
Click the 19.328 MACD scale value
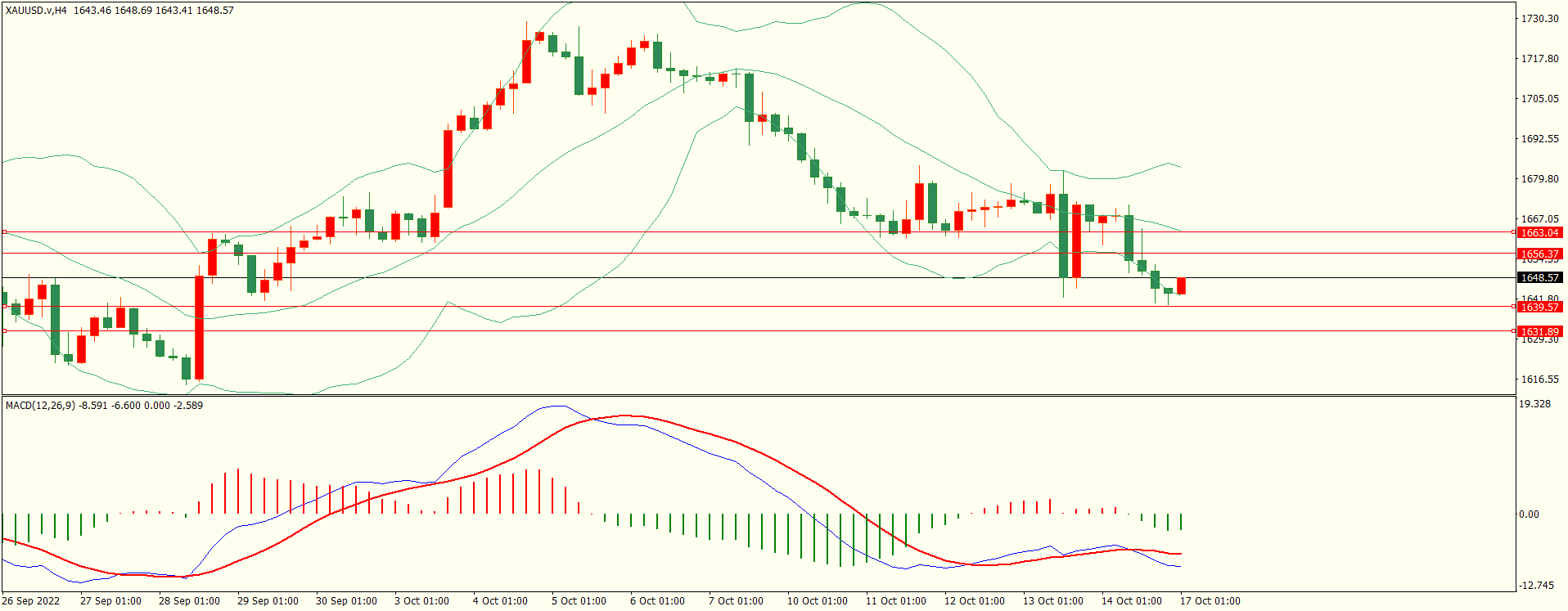pos(1534,404)
